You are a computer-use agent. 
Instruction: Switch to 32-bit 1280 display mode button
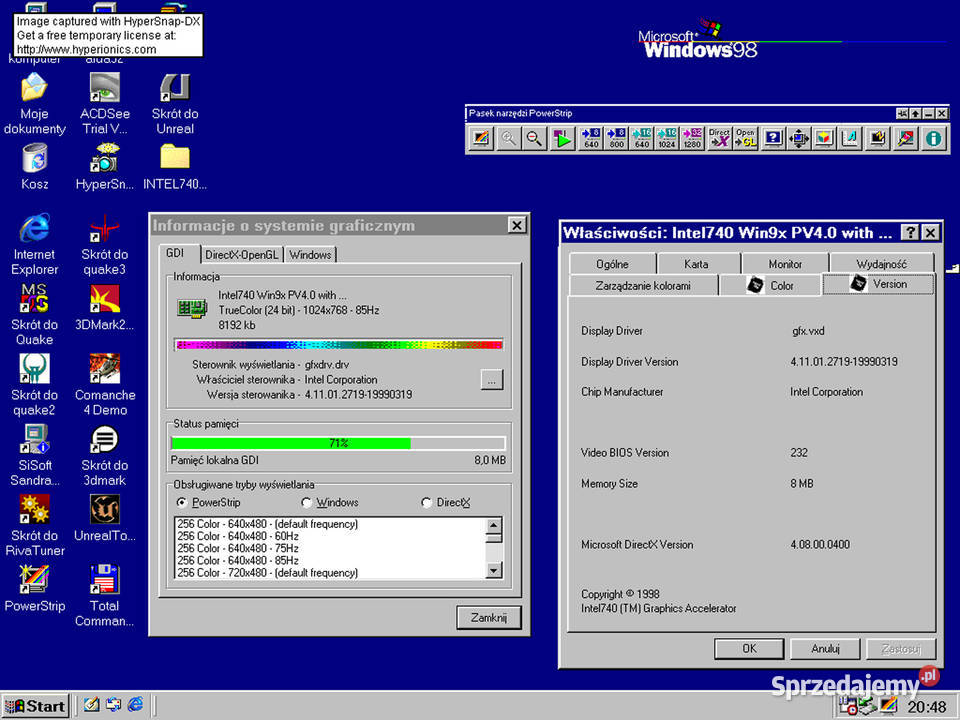[x=692, y=138]
